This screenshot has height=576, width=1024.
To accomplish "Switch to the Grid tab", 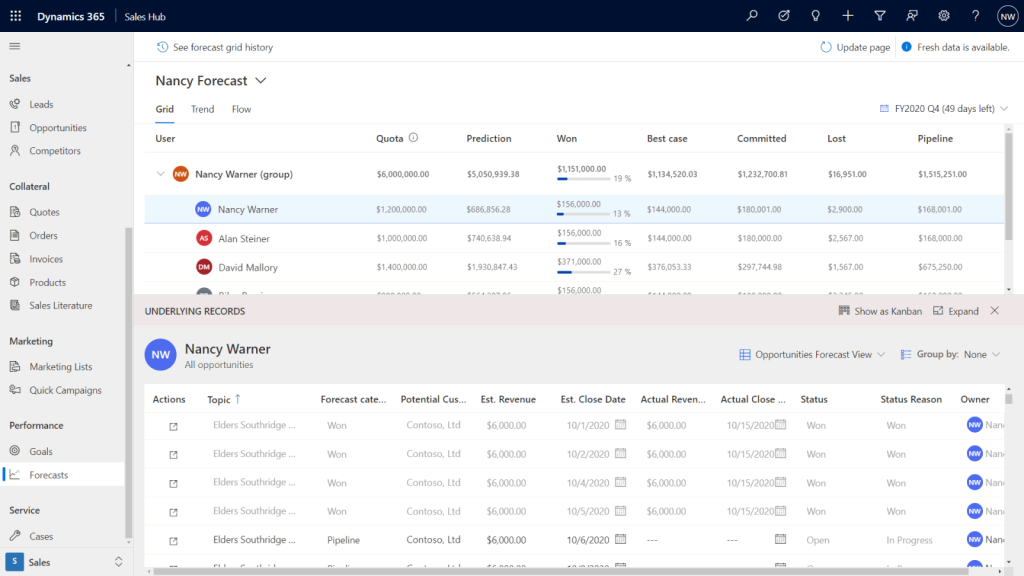I will coord(165,109).
